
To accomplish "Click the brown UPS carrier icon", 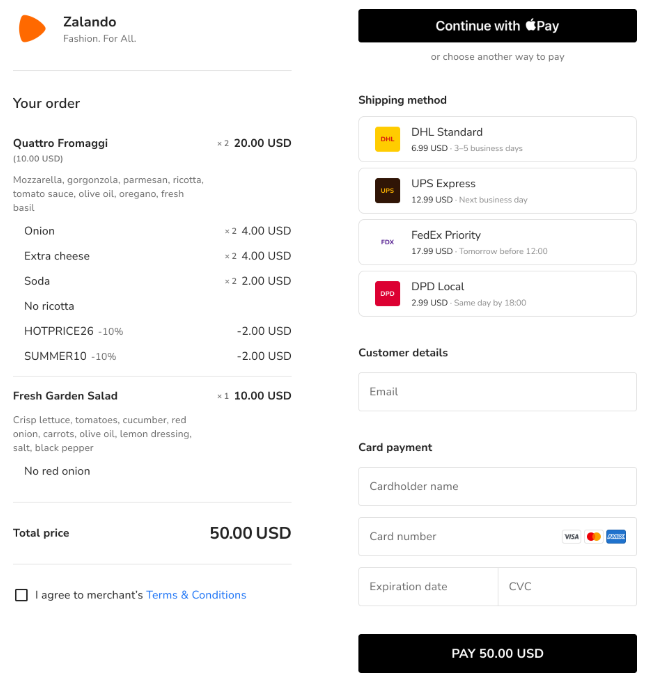I will tap(387, 191).
